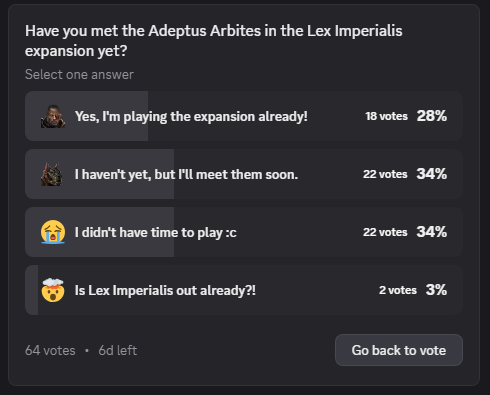Click the poll question about Adeptus Arbites
The image size is (490, 395).
(x=214, y=41)
